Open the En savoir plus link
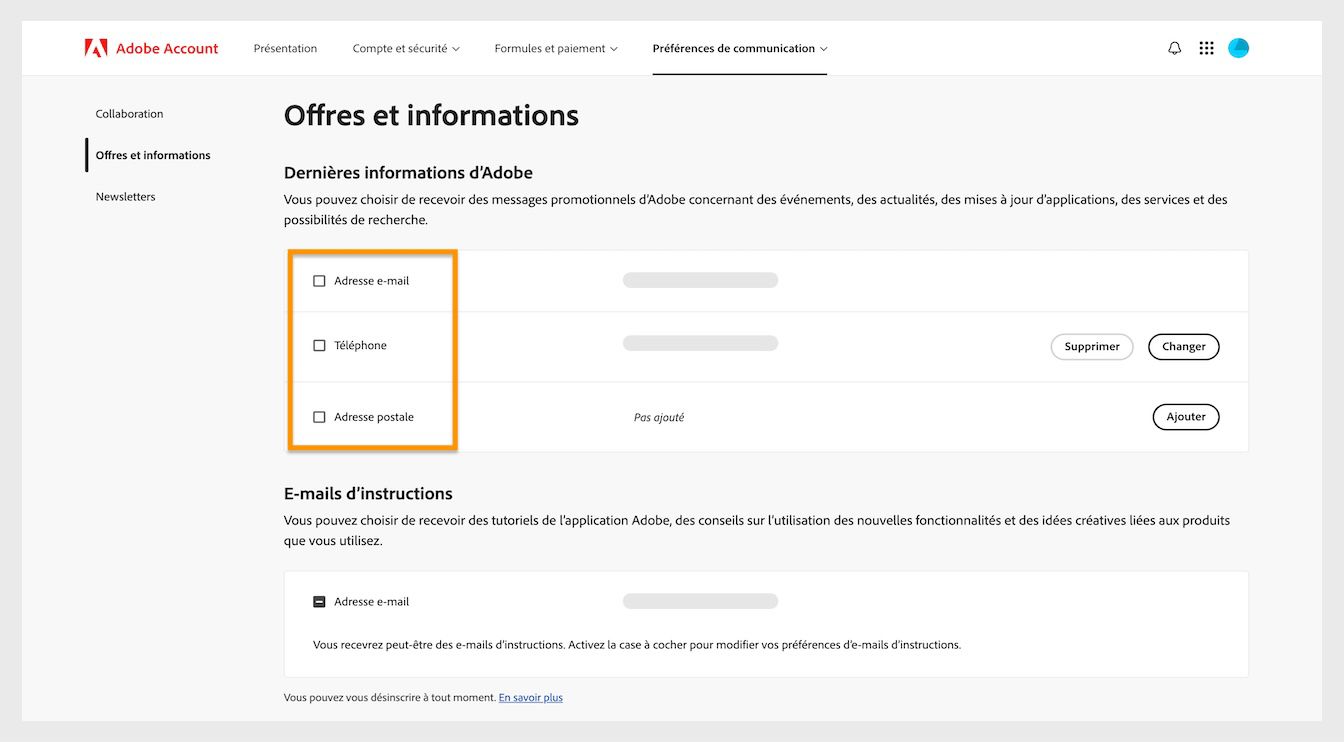1344x742 pixels. 530,697
